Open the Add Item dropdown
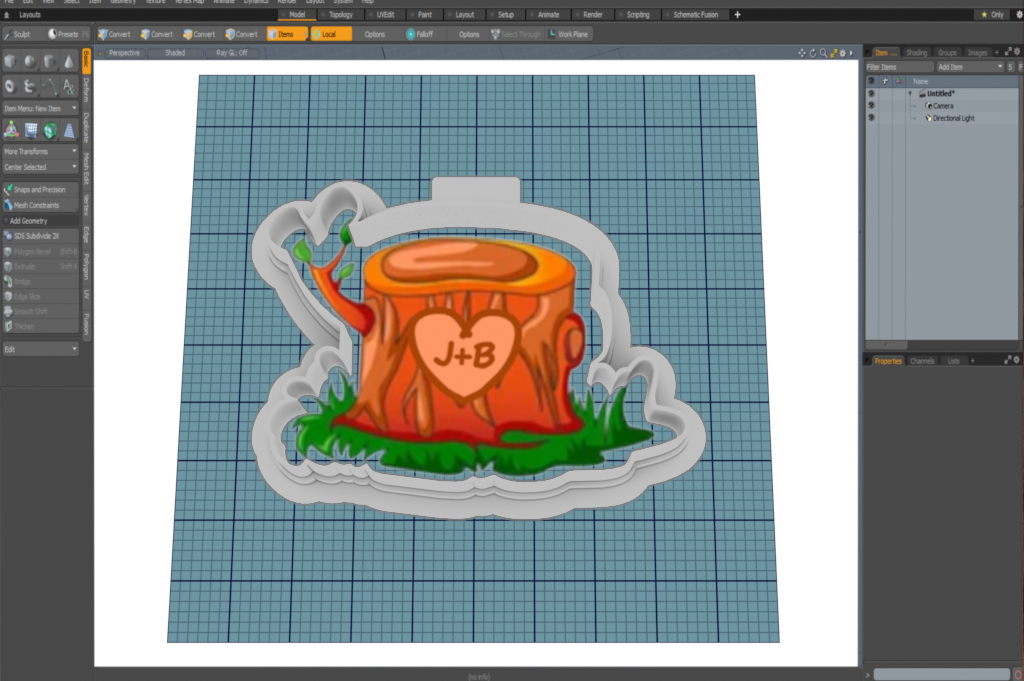1024x681 pixels. 968,67
